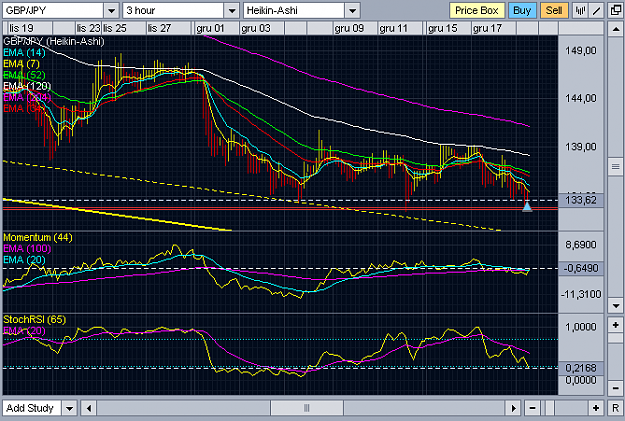This screenshot has width=625, height=421.
Task: Select the trend line drawing tool
Action: click(596, 11)
